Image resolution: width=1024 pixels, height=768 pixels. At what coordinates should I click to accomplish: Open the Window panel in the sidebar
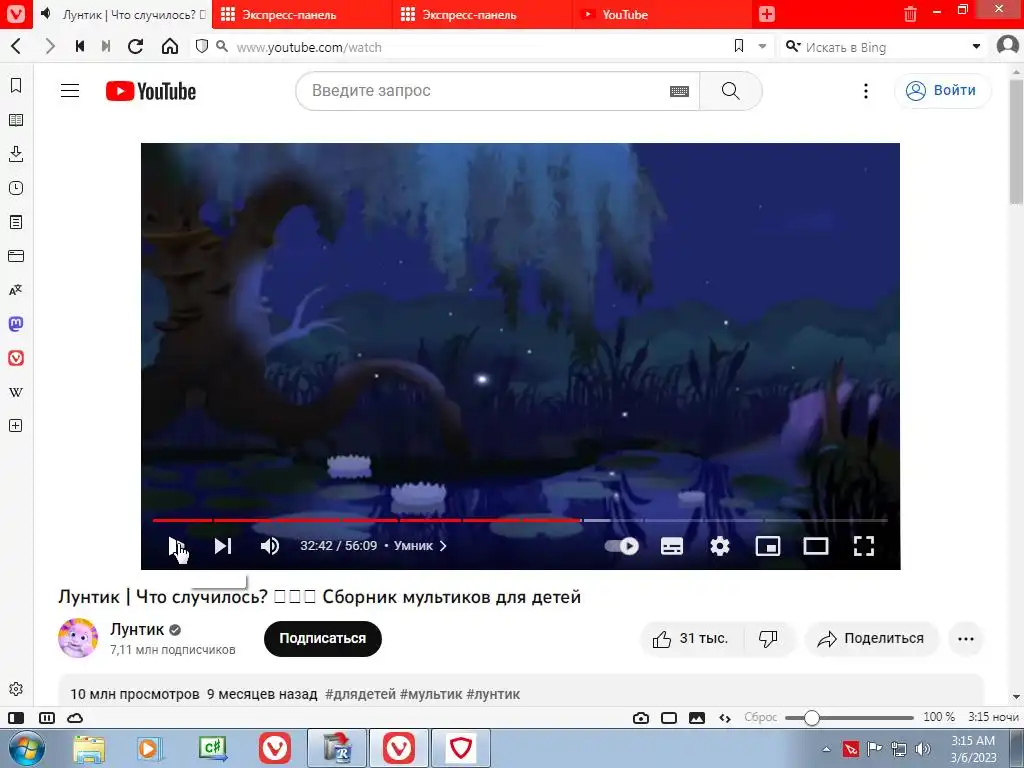point(16,256)
